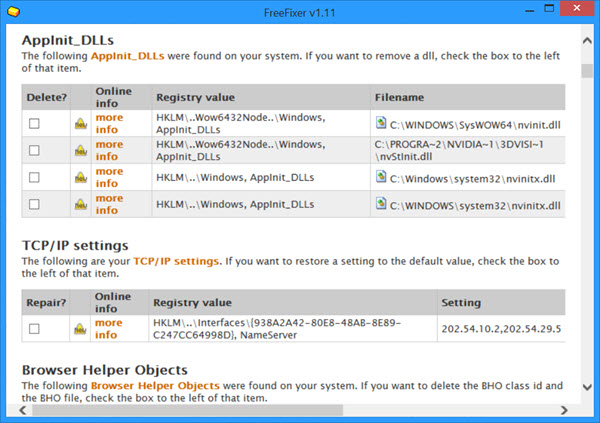
Task: Check the delete box for SysWOW64\nvinit.dll
Action: coord(34,124)
